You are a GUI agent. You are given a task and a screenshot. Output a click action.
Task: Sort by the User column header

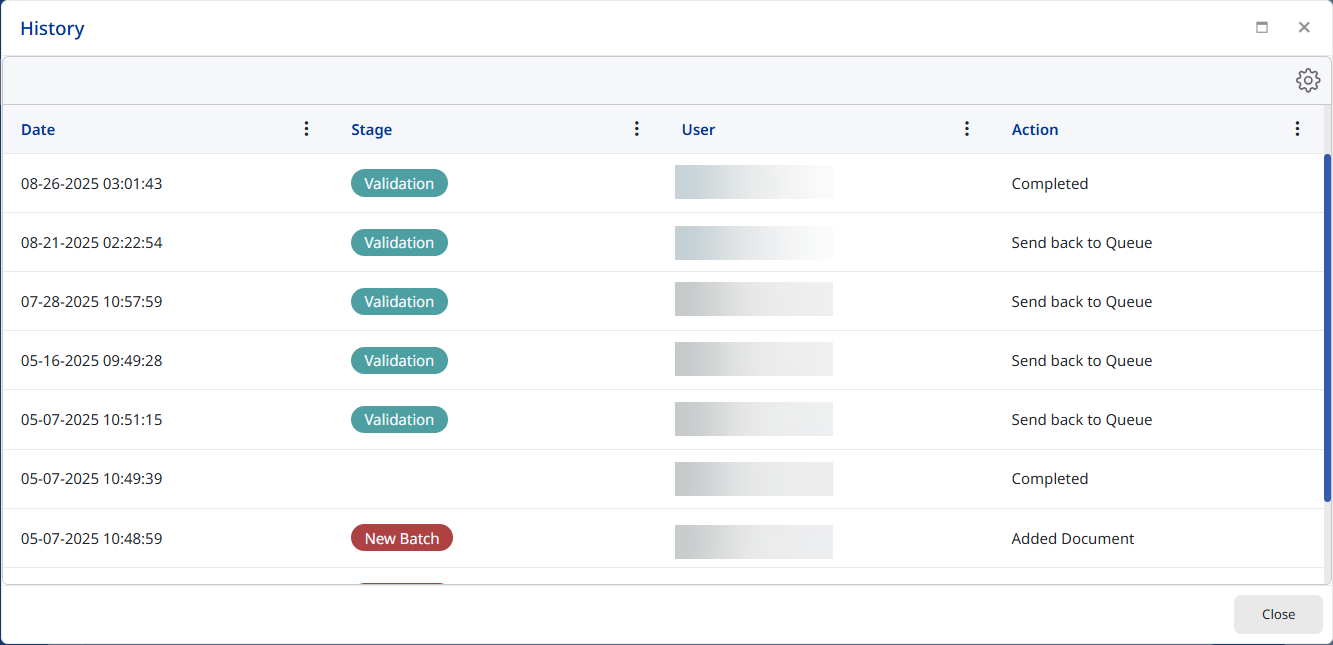pos(698,130)
